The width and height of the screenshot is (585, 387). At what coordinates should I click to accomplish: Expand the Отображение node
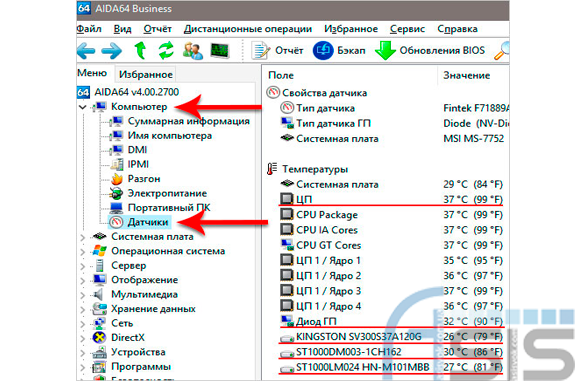[83, 280]
